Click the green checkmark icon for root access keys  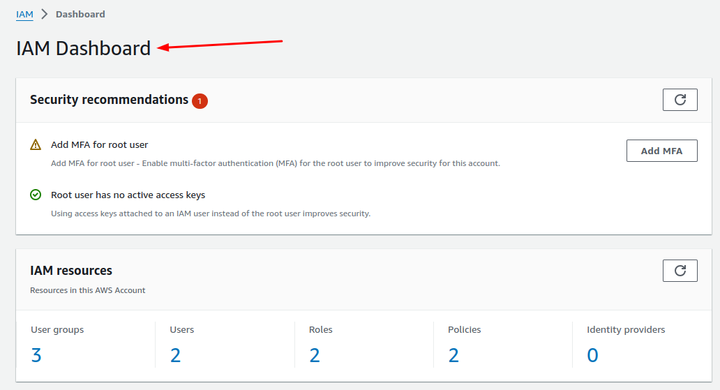(35, 195)
